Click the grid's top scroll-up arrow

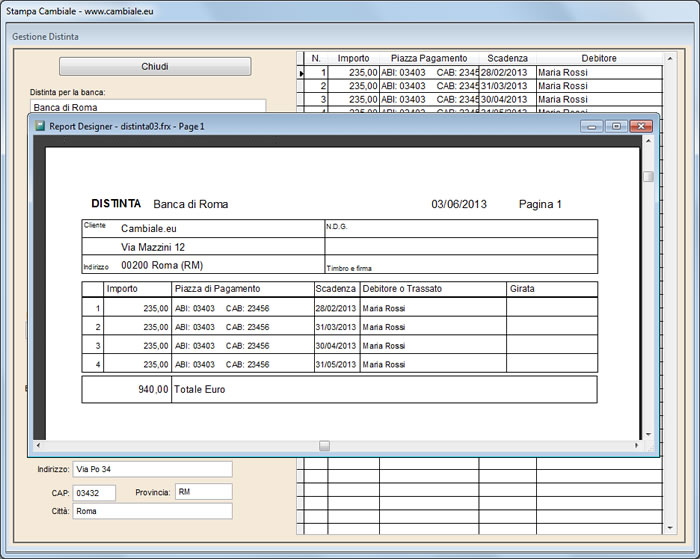(670, 58)
